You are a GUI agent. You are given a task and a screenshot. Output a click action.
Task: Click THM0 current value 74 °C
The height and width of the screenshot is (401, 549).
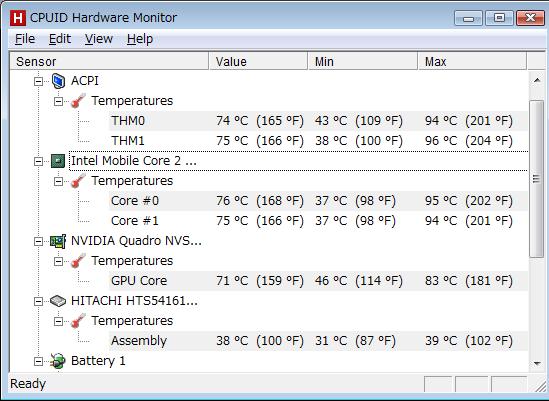tap(260, 121)
